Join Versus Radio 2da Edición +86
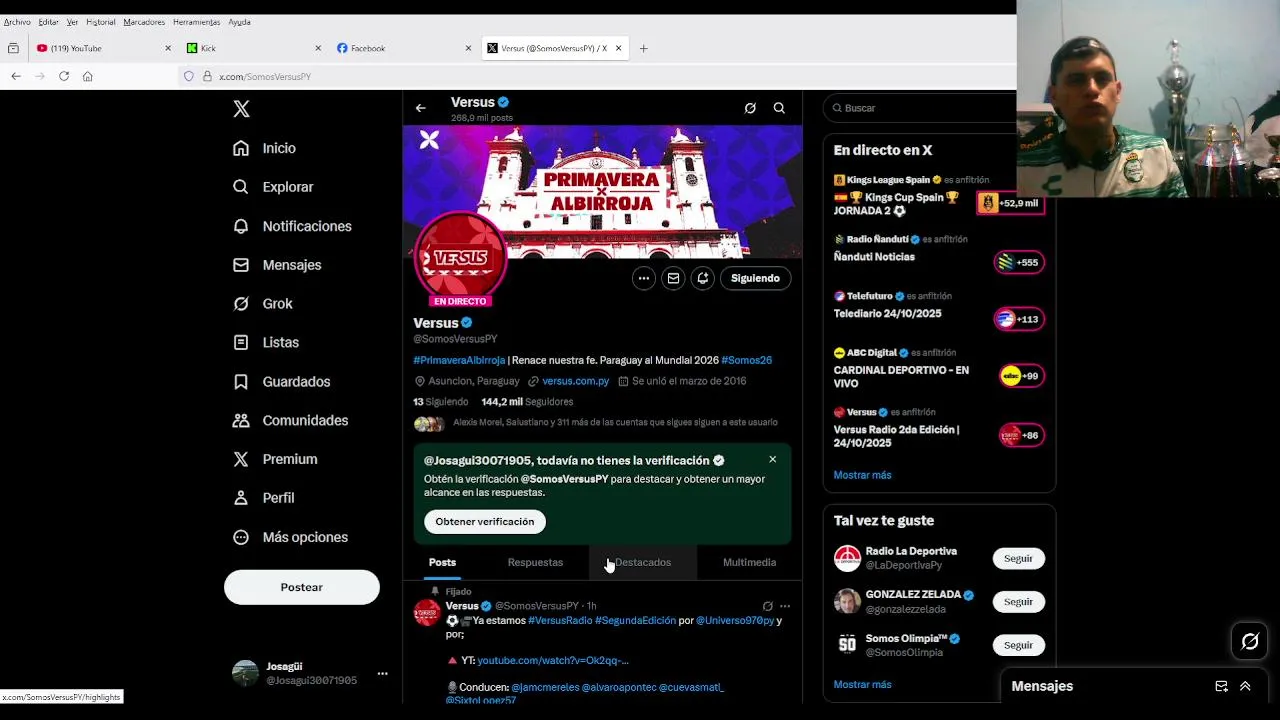1280x720 pixels. coord(1021,435)
